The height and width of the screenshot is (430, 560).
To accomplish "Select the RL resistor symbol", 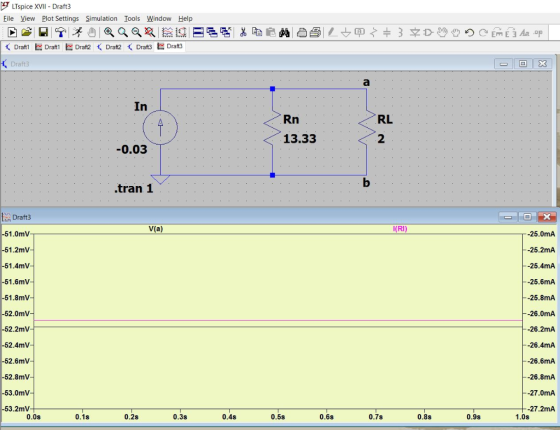I will pos(367,128).
